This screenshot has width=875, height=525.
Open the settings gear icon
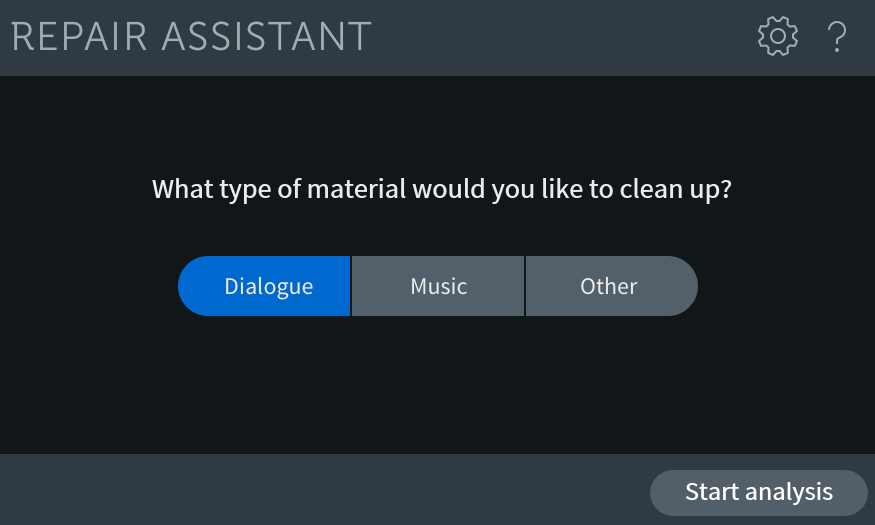(x=777, y=36)
